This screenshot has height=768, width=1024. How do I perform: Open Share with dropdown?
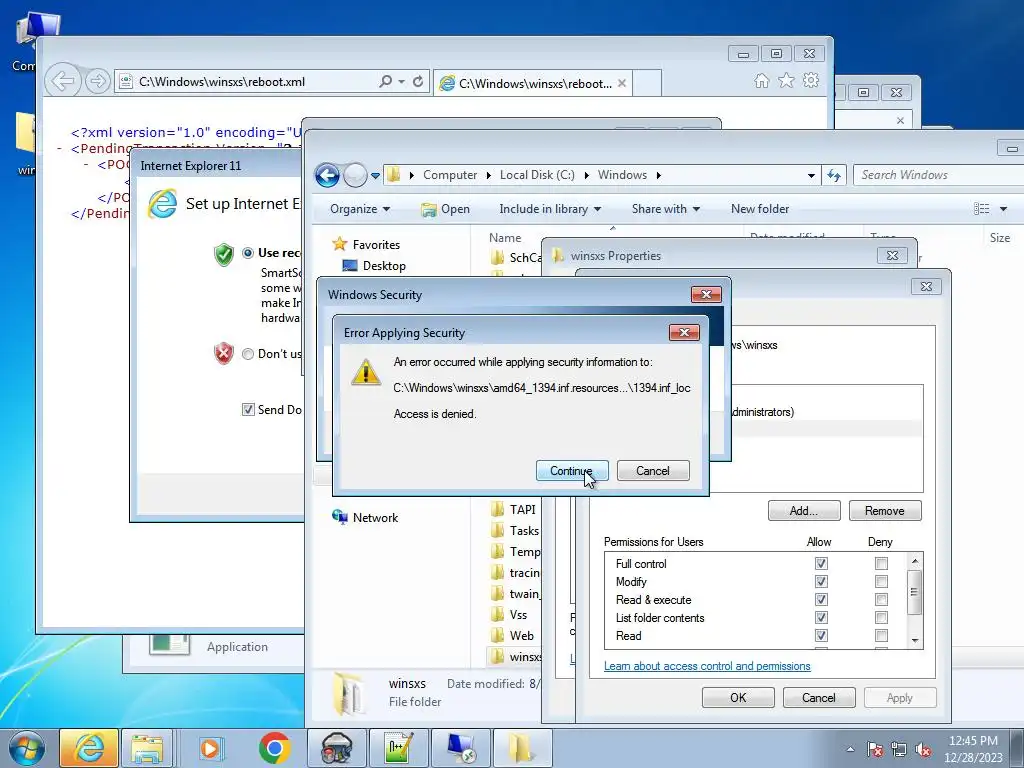tap(665, 209)
